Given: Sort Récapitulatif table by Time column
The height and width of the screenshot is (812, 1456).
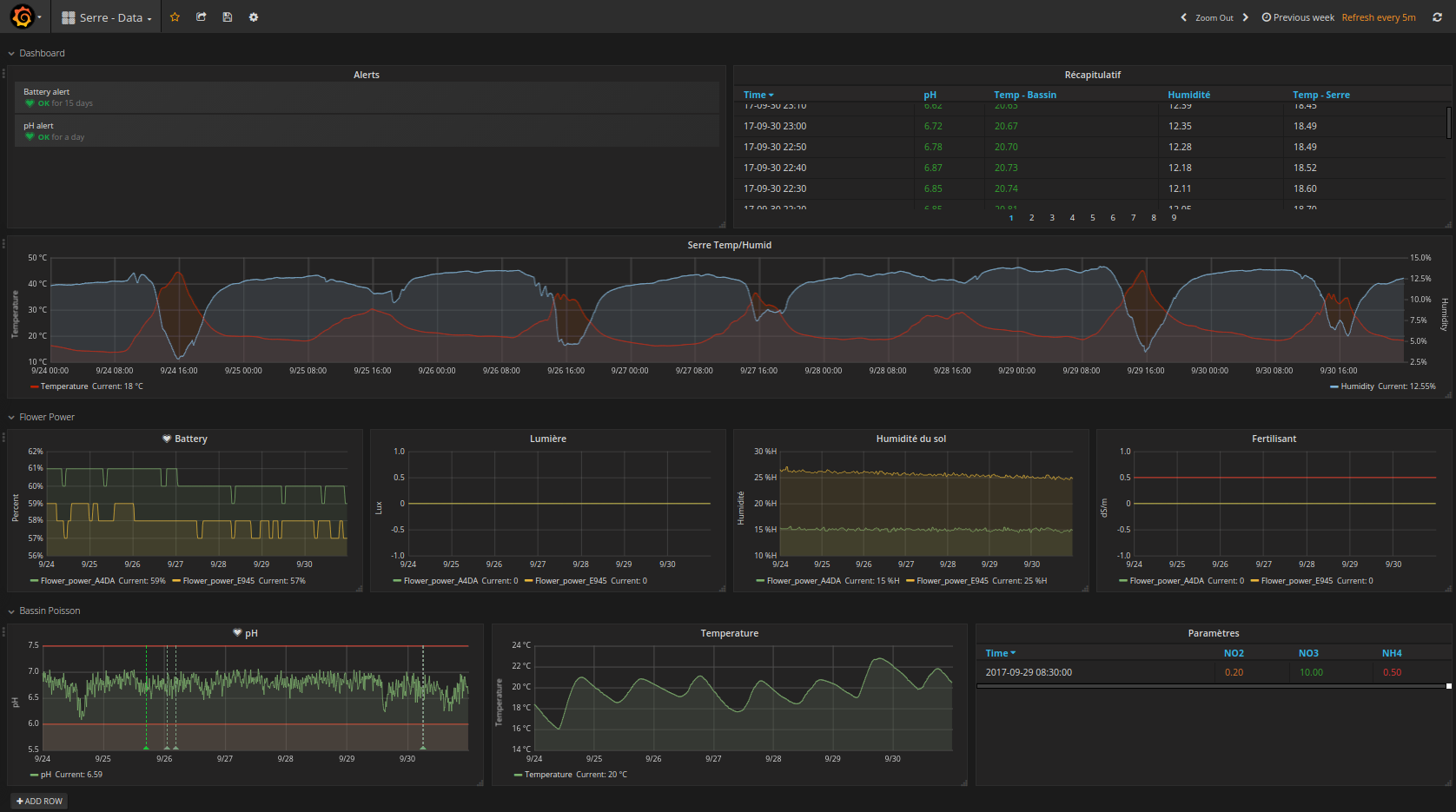Looking at the screenshot, I should [x=758, y=95].
